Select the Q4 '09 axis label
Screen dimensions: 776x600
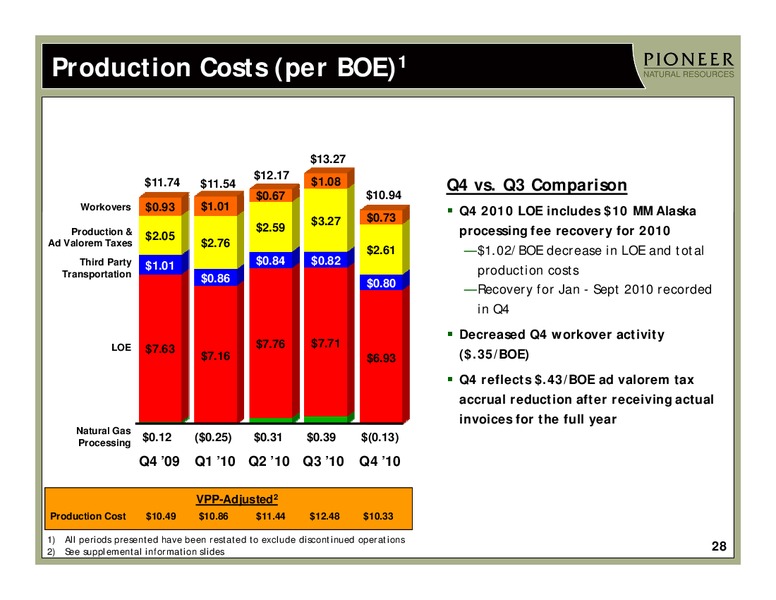point(159,461)
